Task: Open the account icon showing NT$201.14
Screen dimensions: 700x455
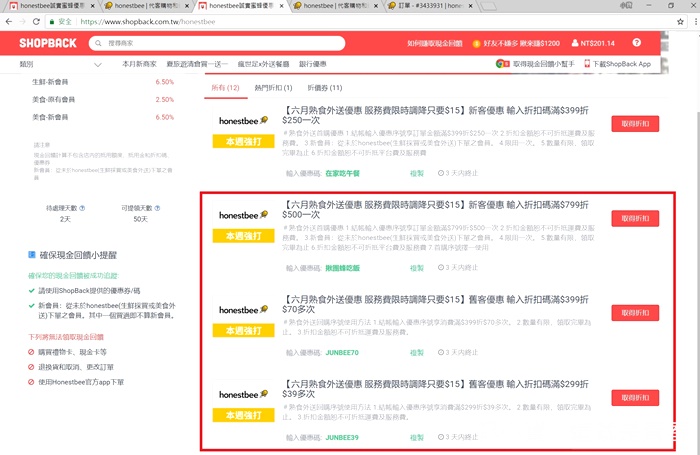Action: (x=573, y=43)
